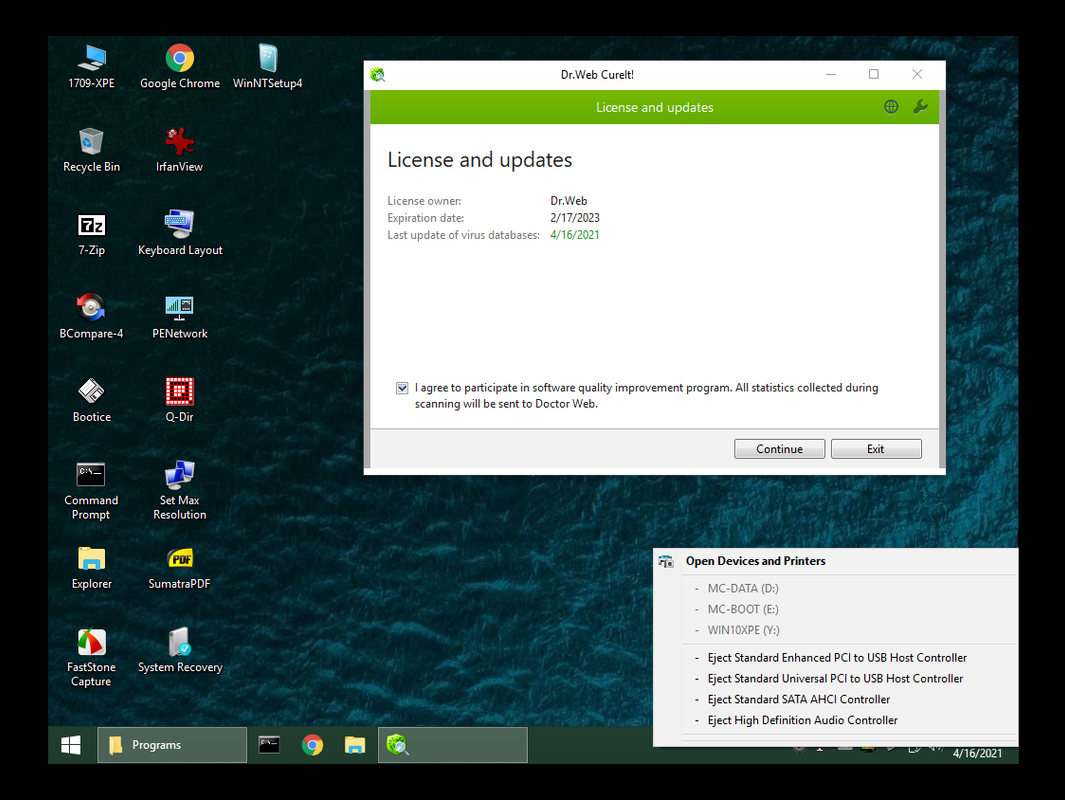Select the BCompare-4 desktop icon
1065x800 pixels.
pyautogui.click(x=91, y=317)
